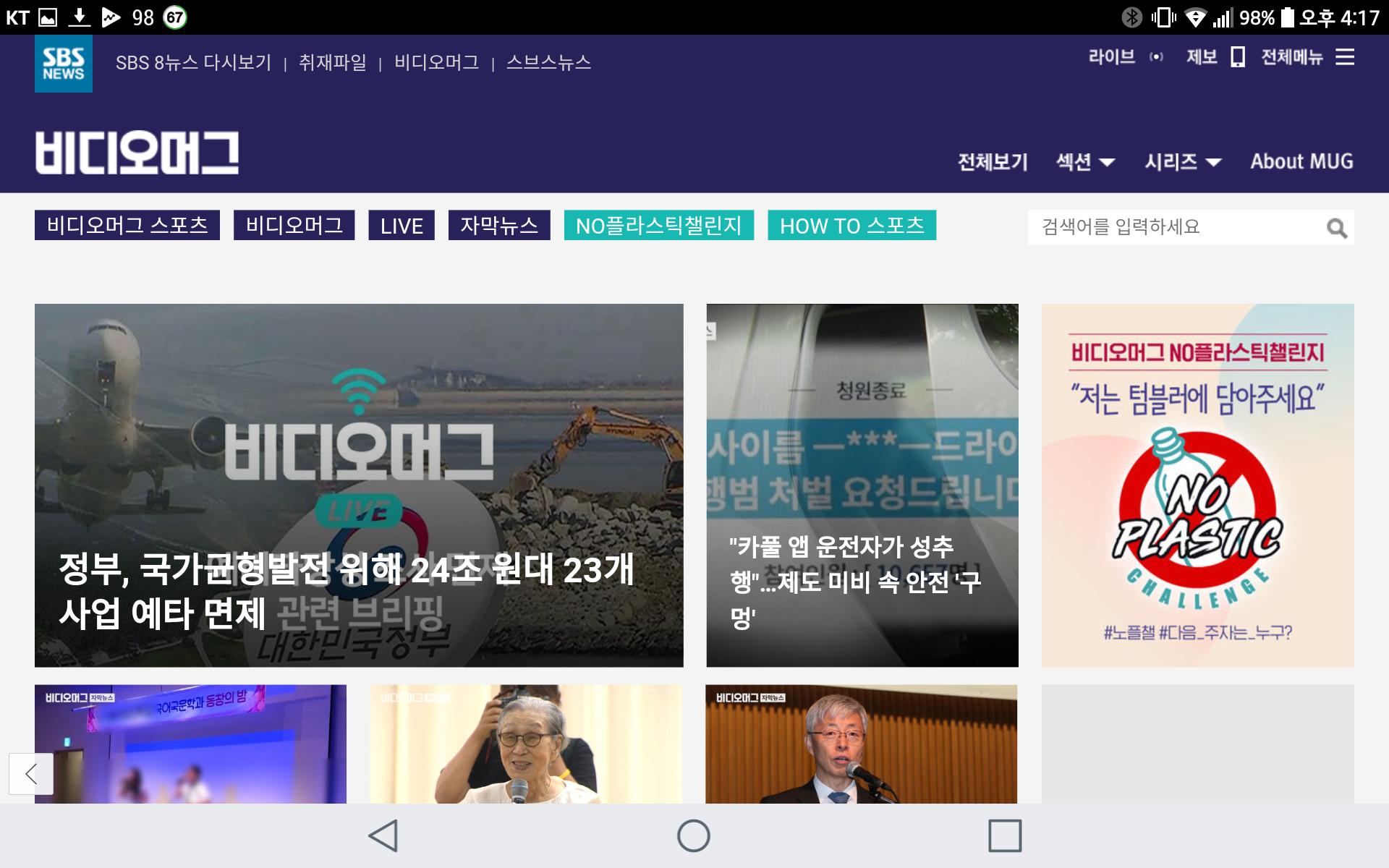Select the 자막뉴스 category tag

pos(499,225)
